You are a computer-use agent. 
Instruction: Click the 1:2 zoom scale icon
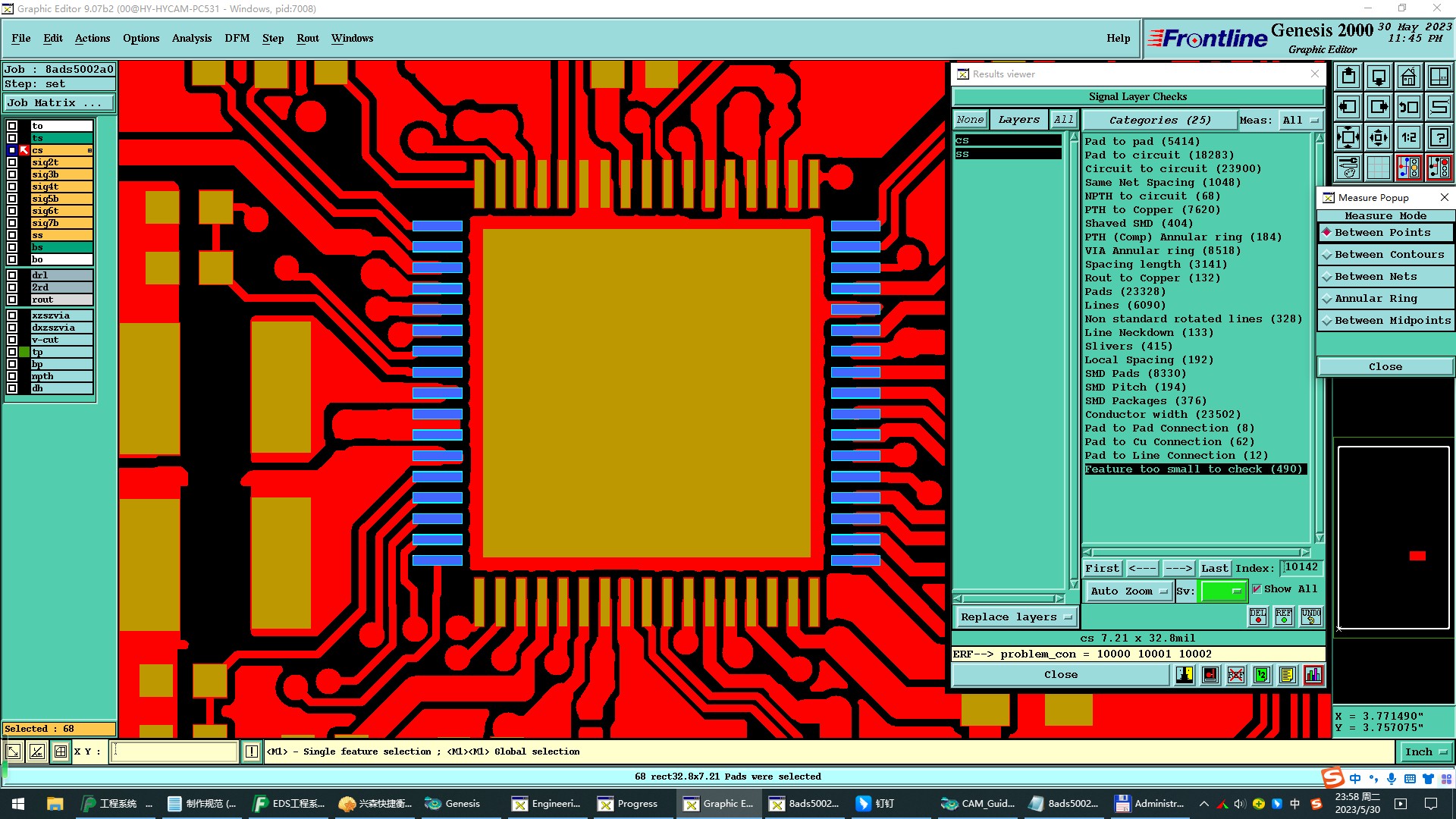1408,137
